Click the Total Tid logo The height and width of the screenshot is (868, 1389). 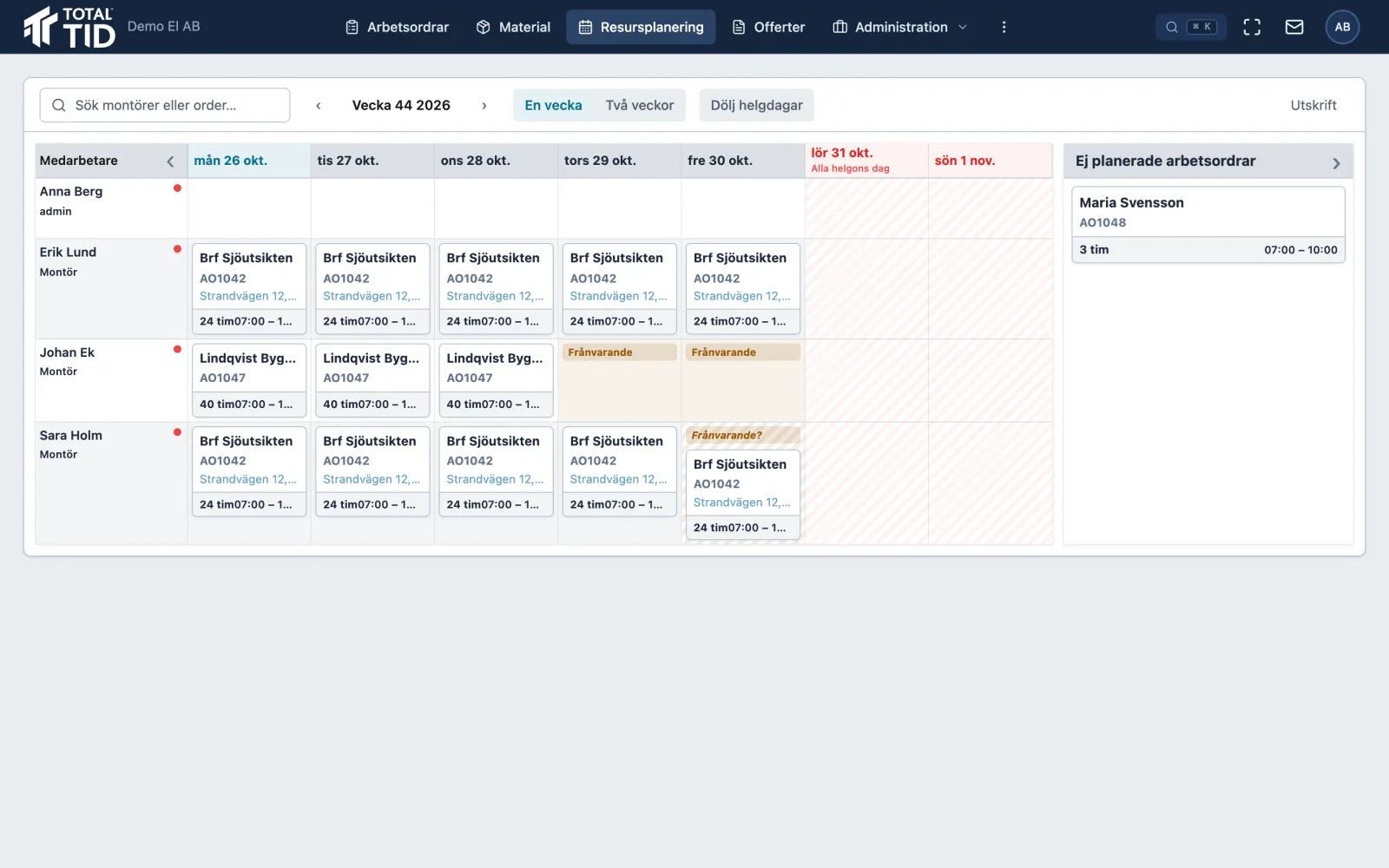tap(69, 27)
